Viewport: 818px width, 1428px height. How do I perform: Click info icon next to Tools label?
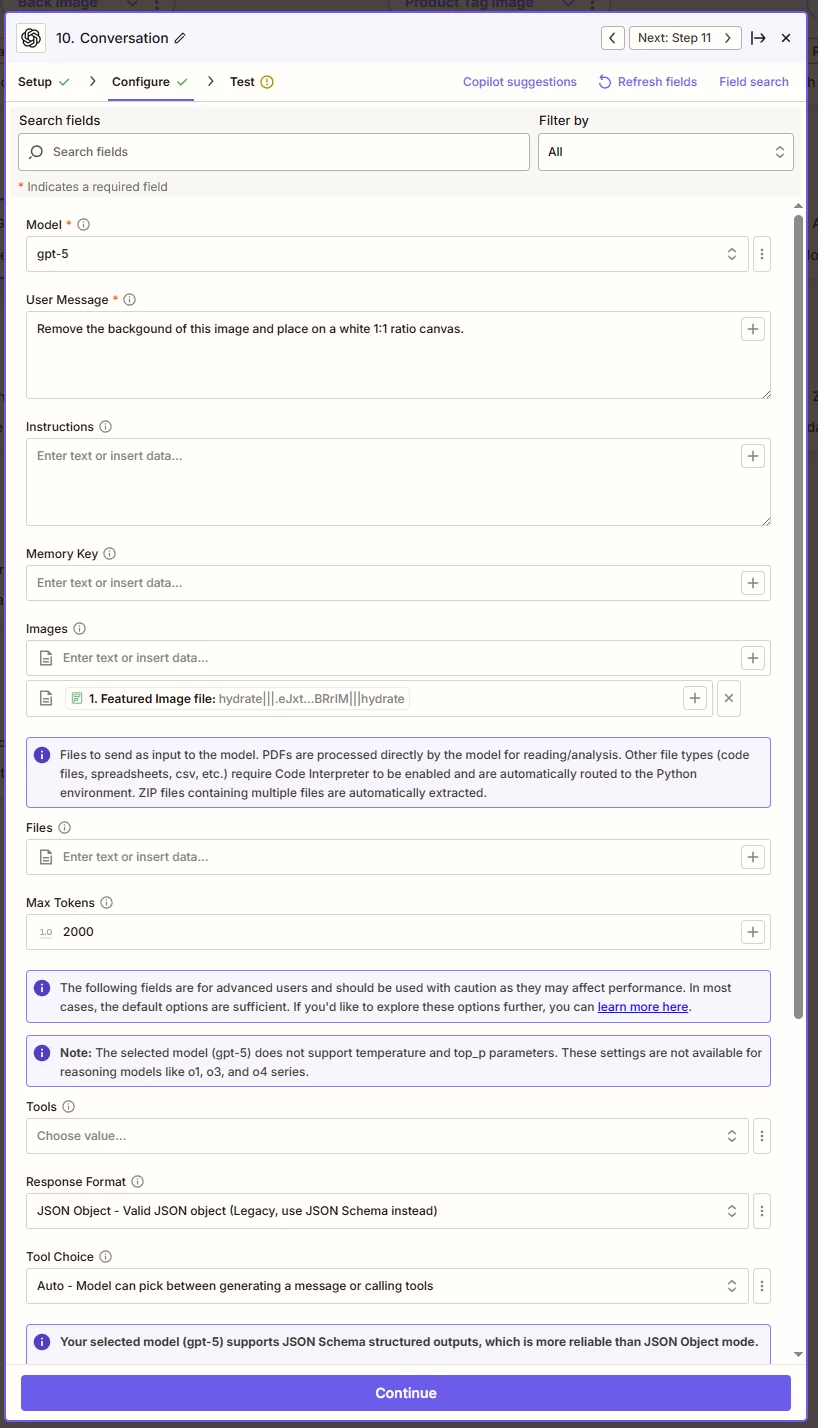[x=69, y=1107]
